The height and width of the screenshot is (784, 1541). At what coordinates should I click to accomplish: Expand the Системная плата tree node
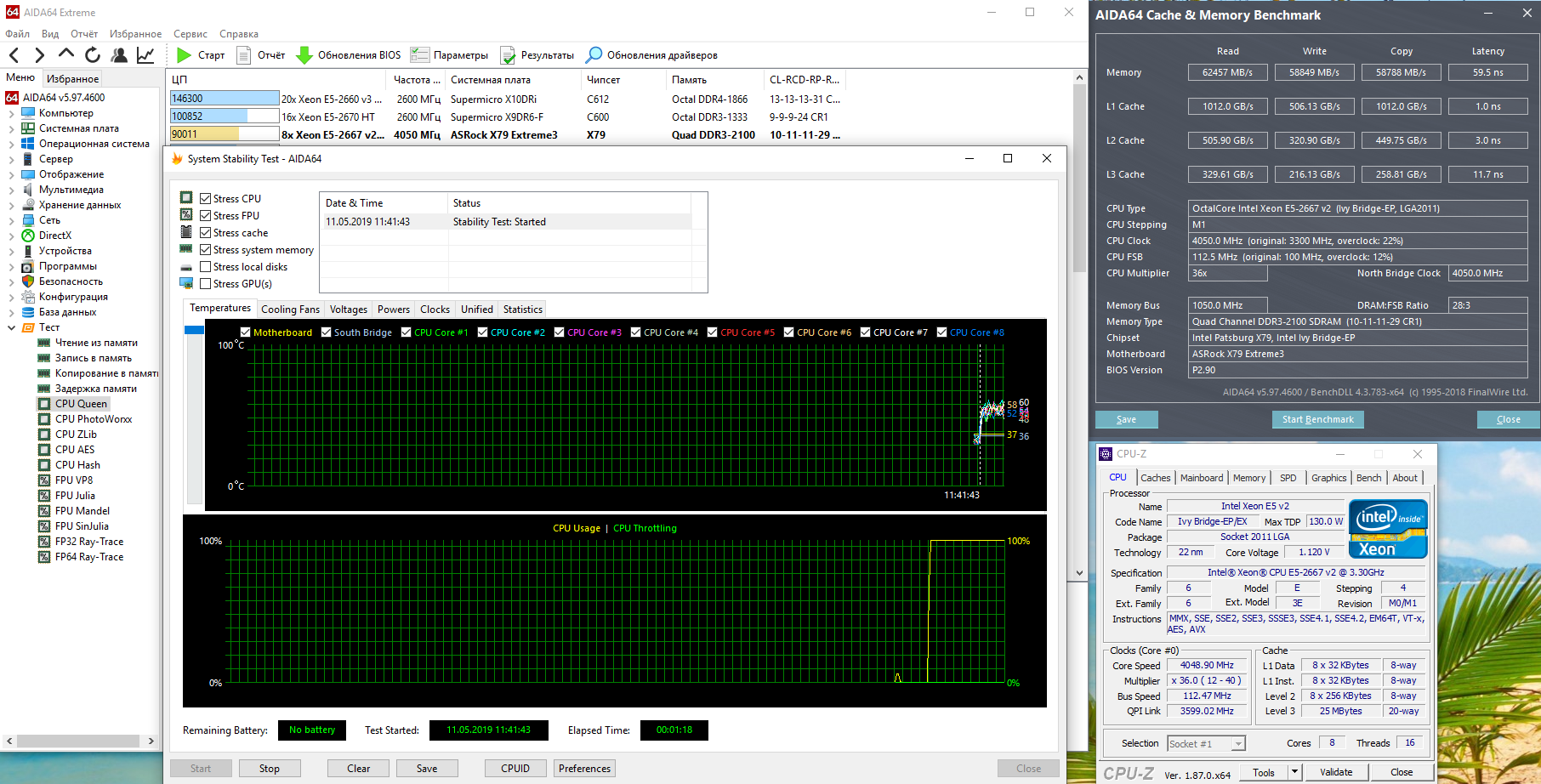11,128
